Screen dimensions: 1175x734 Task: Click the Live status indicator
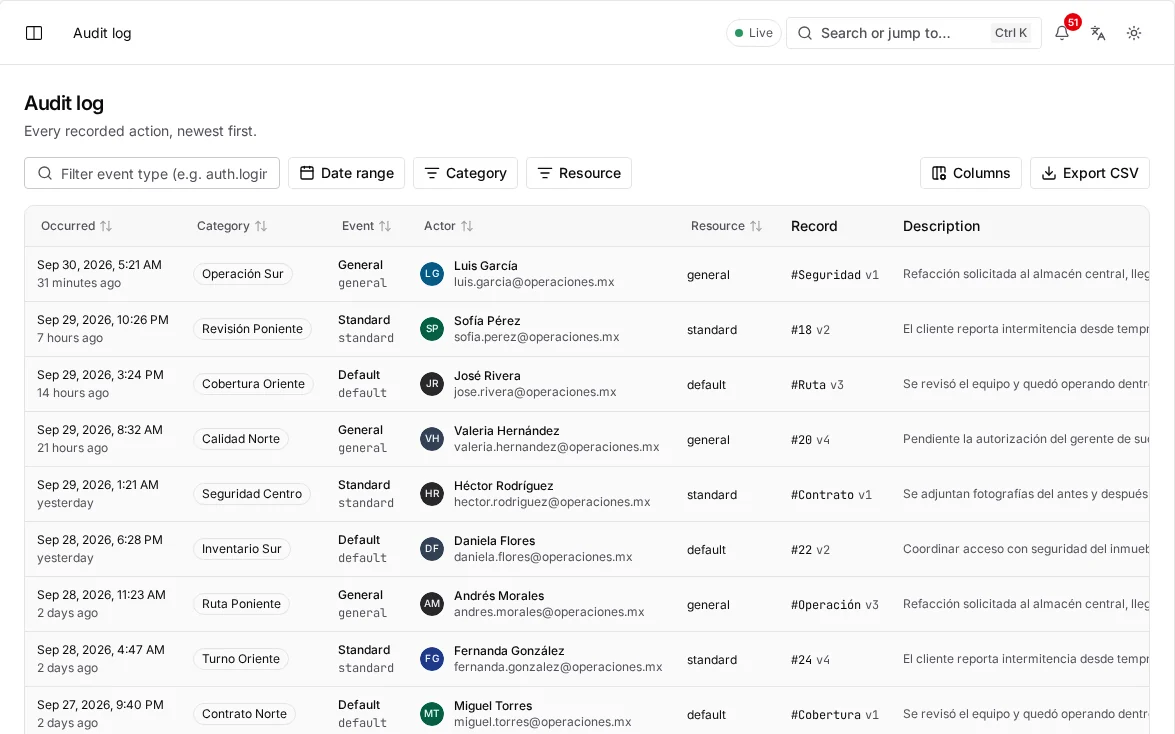pyautogui.click(x=754, y=33)
